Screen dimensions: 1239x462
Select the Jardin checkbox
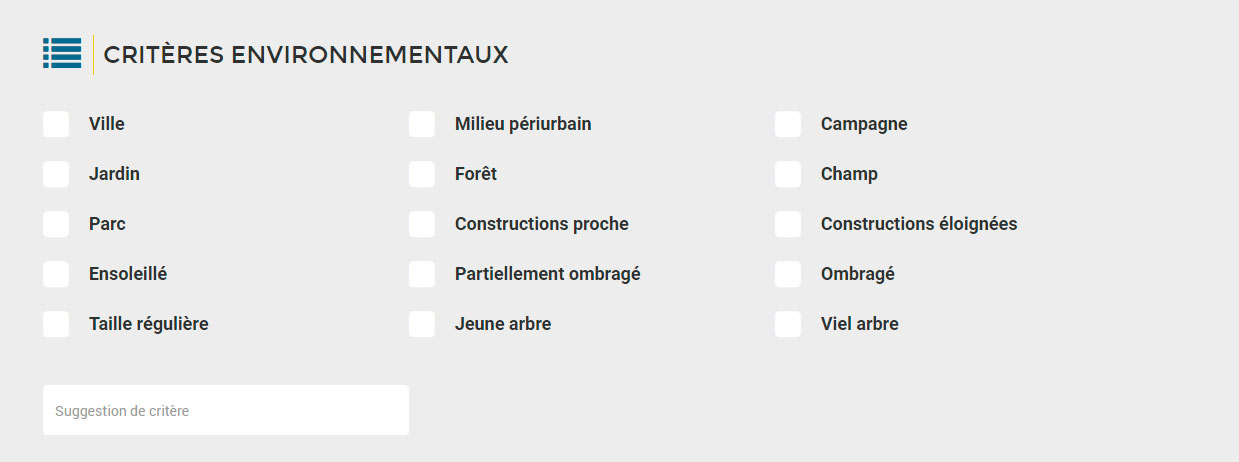[56, 174]
